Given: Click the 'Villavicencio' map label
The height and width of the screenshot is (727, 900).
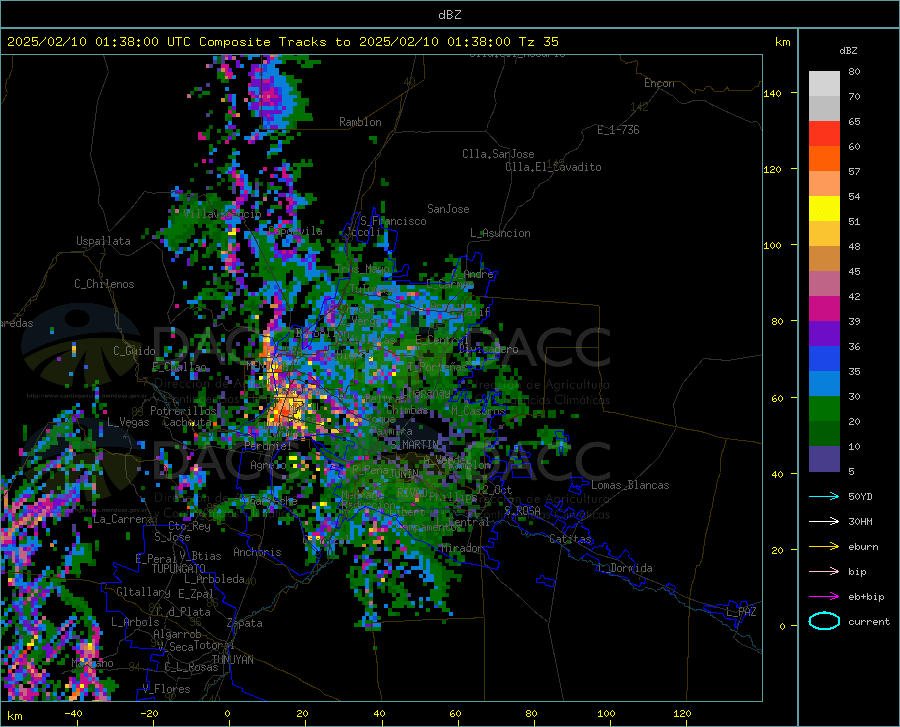Looking at the screenshot, I should click(223, 214).
